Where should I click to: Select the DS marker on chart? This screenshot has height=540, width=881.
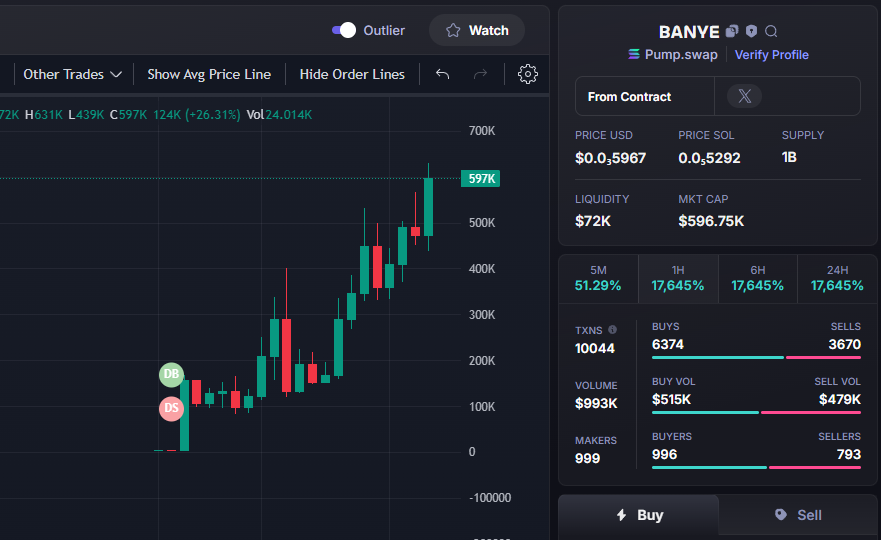coord(171,409)
